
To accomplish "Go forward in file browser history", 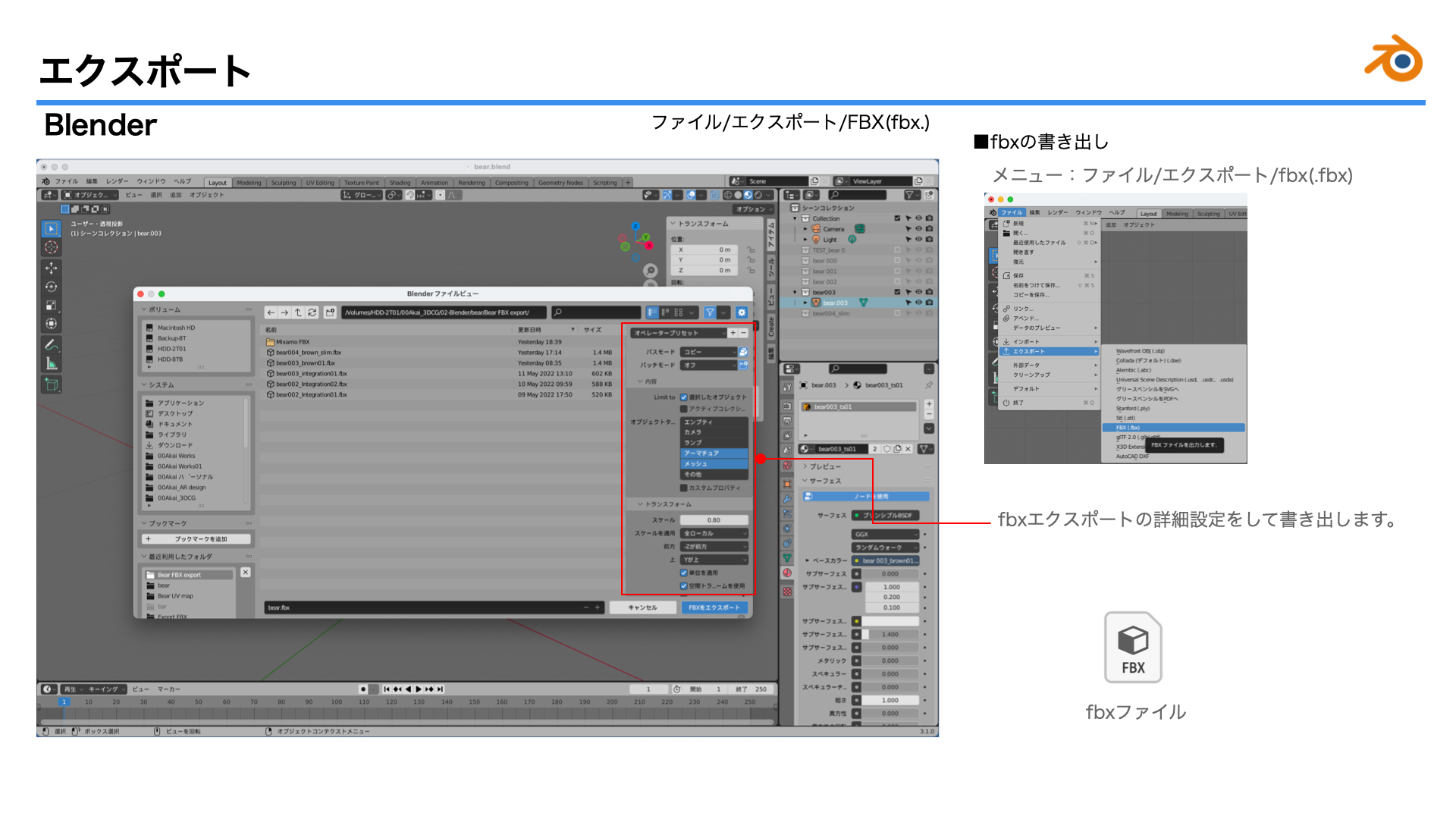I will point(284,312).
